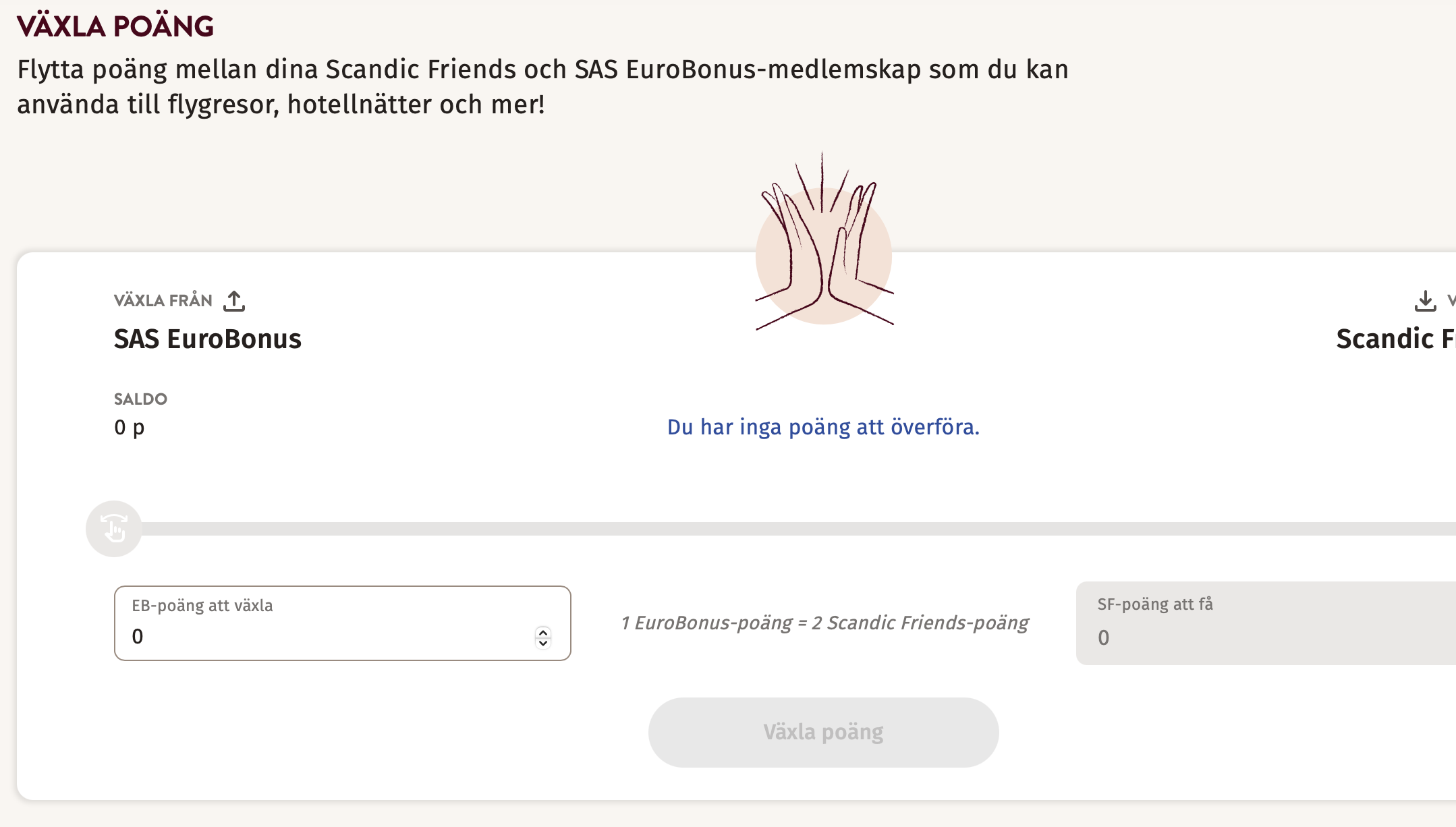Click the 'Du har inga poäng att överföra' message
1456x827 pixels.
tap(823, 427)
